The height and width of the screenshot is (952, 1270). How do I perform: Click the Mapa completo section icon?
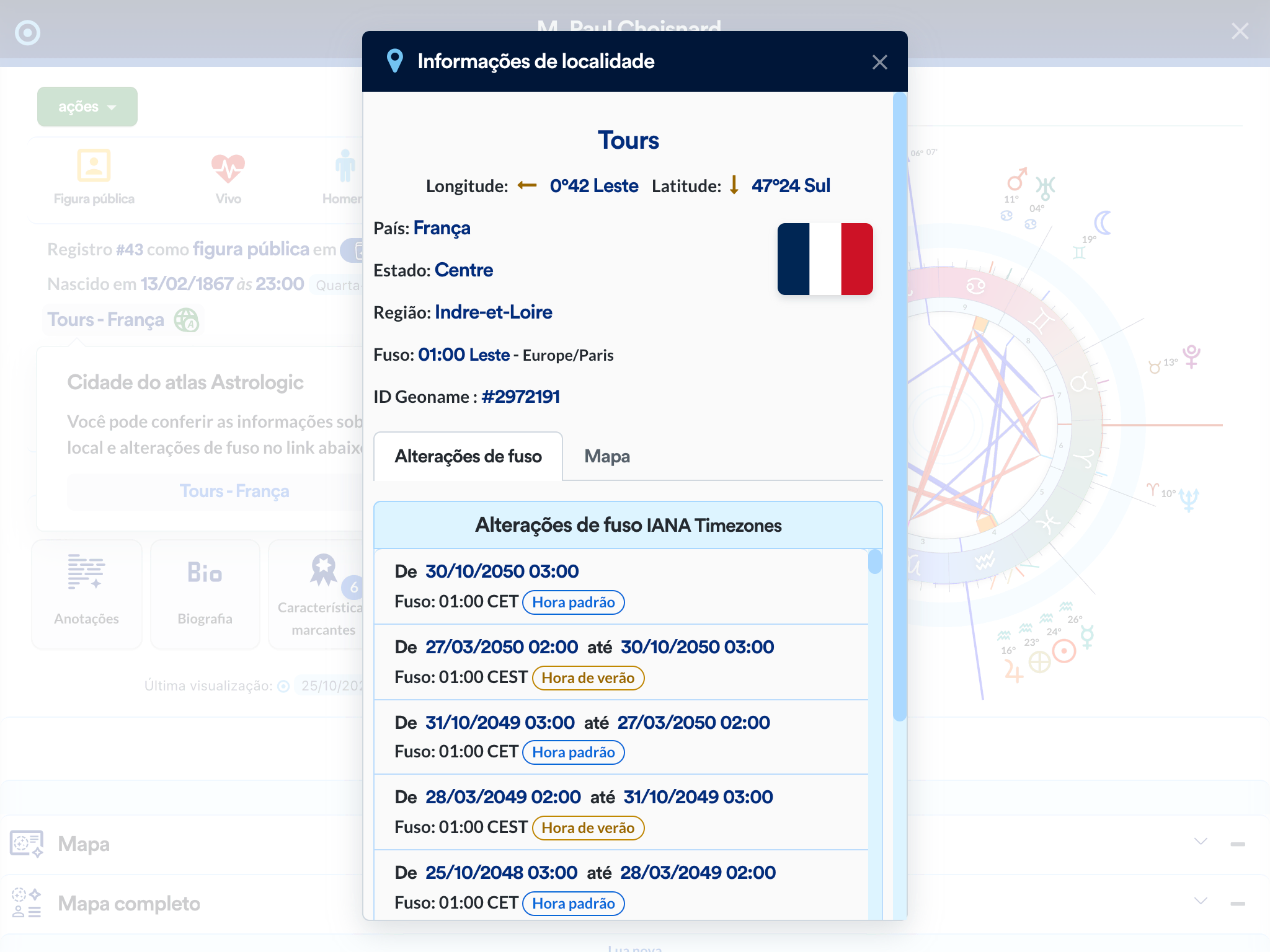(27, 903)
